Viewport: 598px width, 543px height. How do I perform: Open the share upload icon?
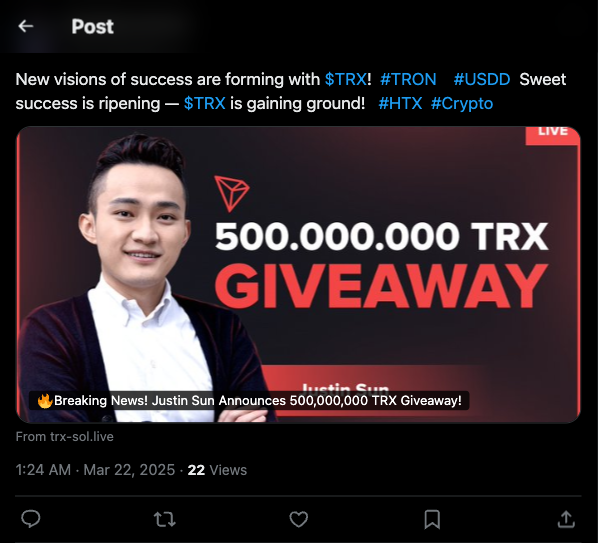tap(566, 519)
